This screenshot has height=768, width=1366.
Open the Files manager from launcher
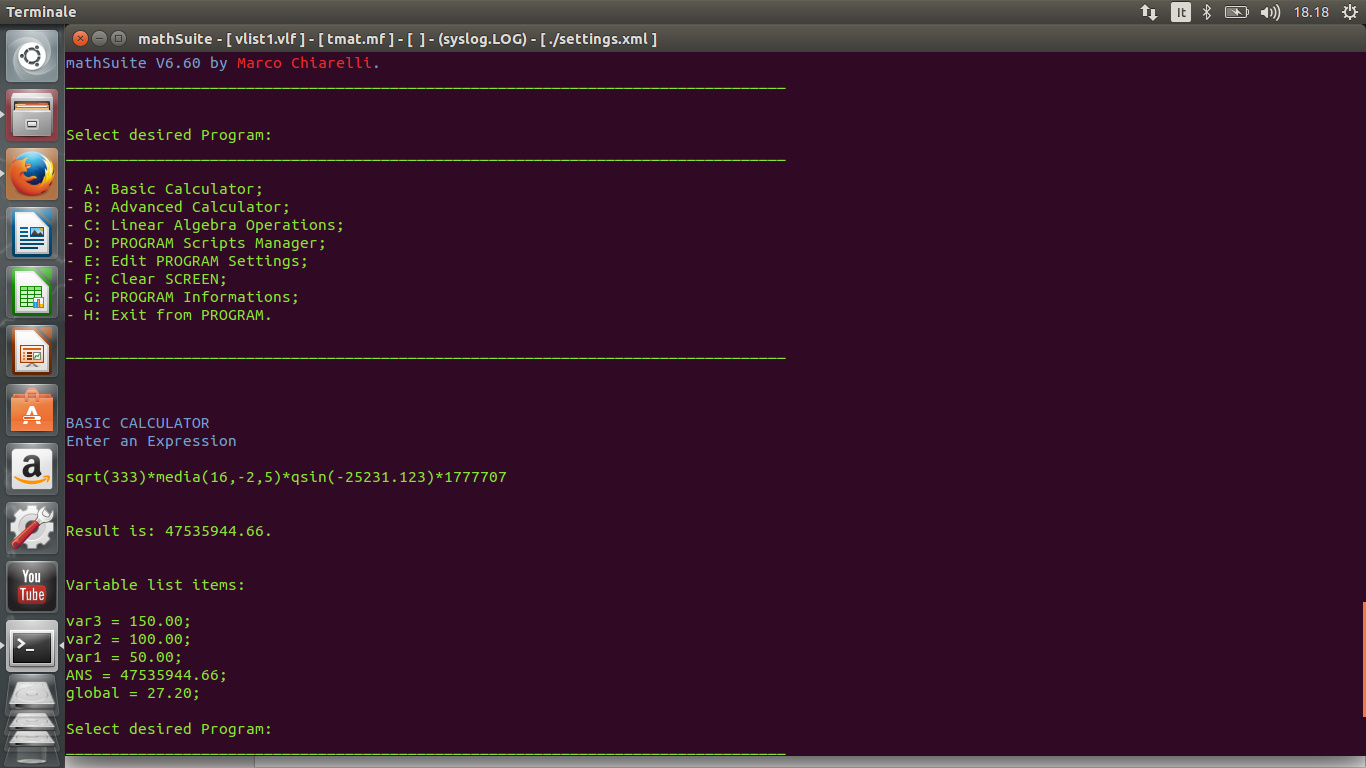click(x=32, y=116)
